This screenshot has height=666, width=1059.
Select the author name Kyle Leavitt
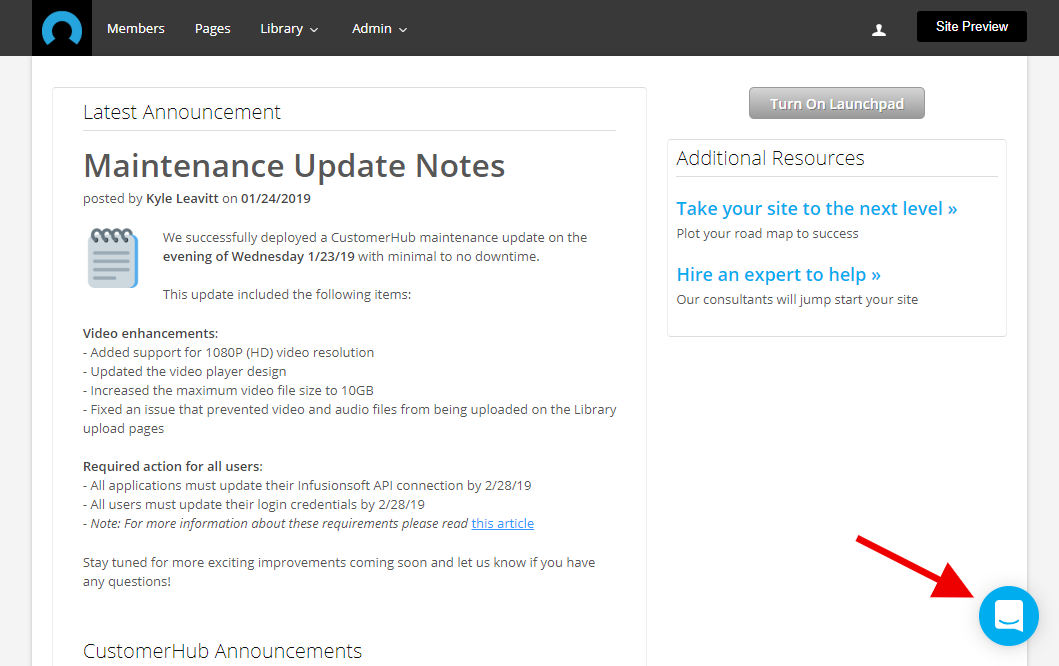pos(182,199)
